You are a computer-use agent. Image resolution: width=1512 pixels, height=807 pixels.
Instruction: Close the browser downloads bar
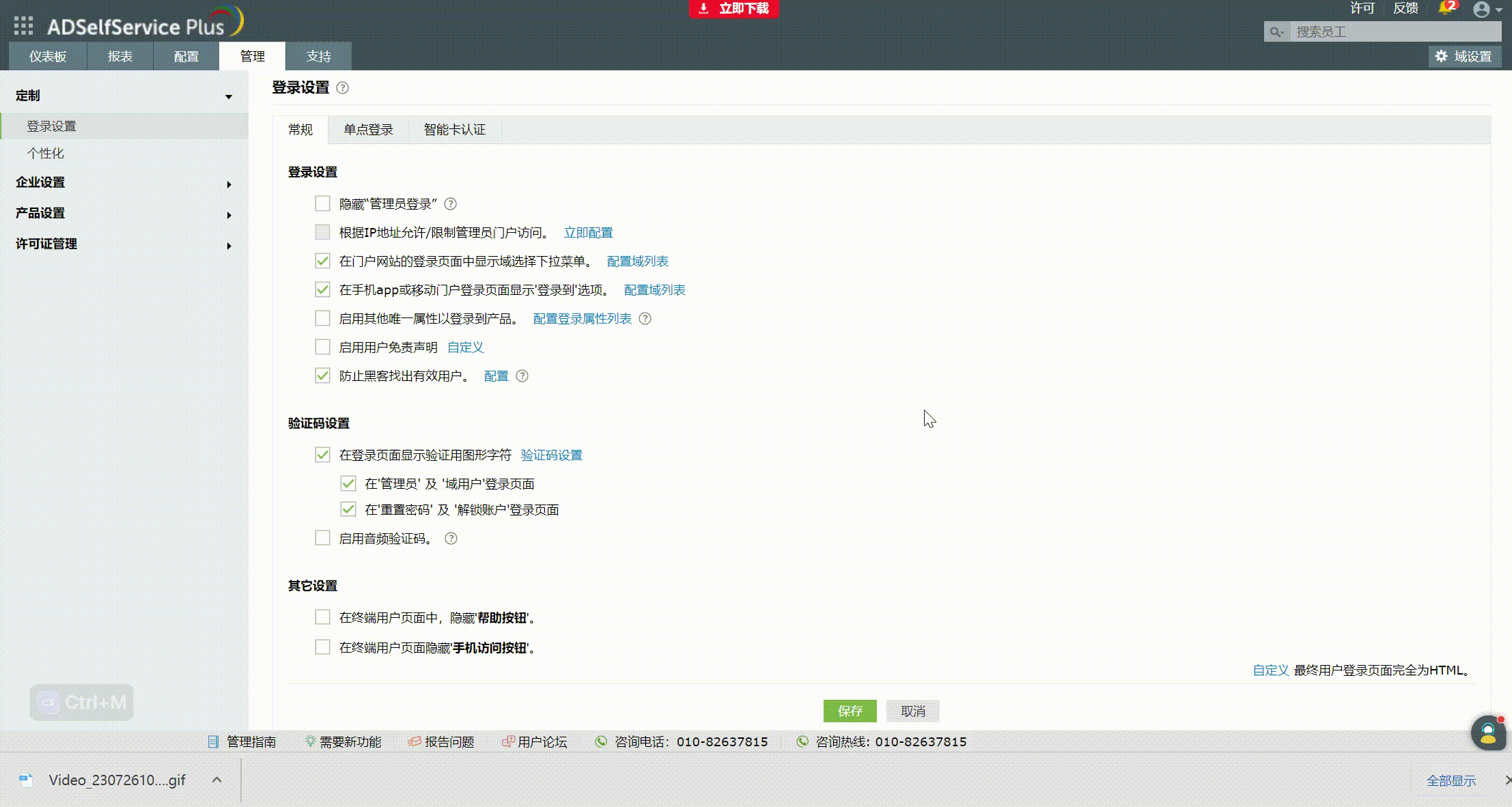point(1508,780)
